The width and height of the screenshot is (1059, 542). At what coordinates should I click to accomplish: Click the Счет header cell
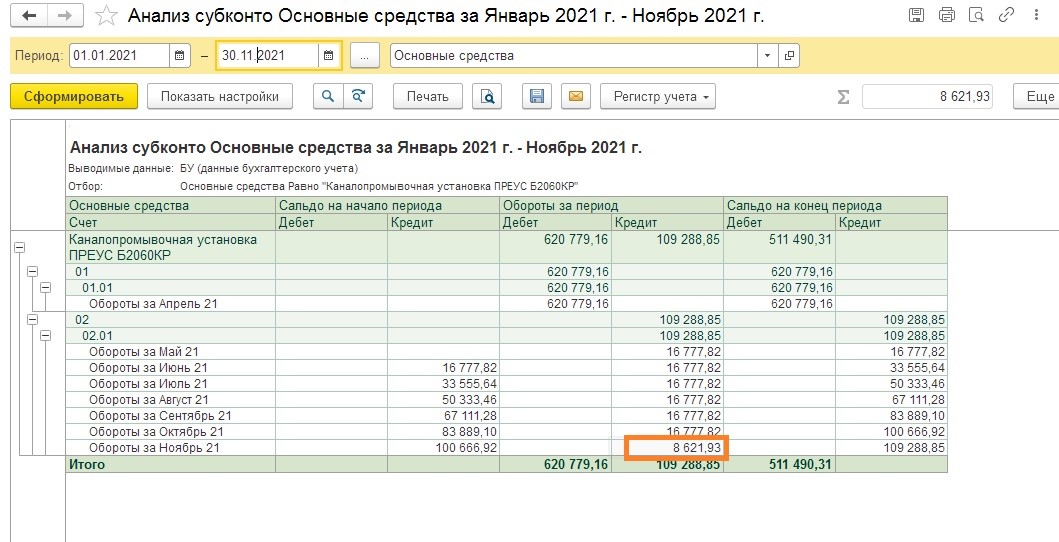[171, 222]
